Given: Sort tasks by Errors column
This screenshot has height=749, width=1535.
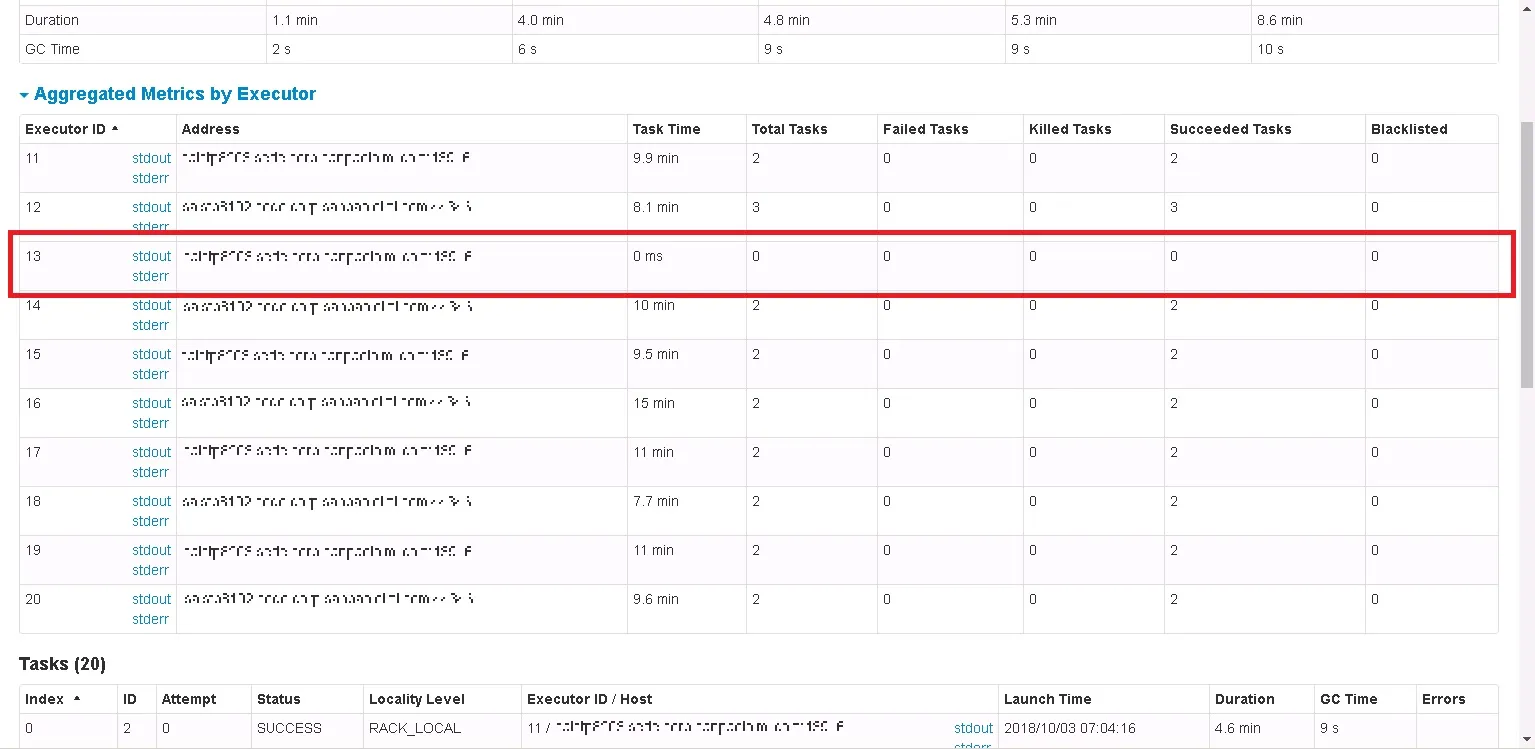Looking at the screenshot, I should tap(1443, 699).
